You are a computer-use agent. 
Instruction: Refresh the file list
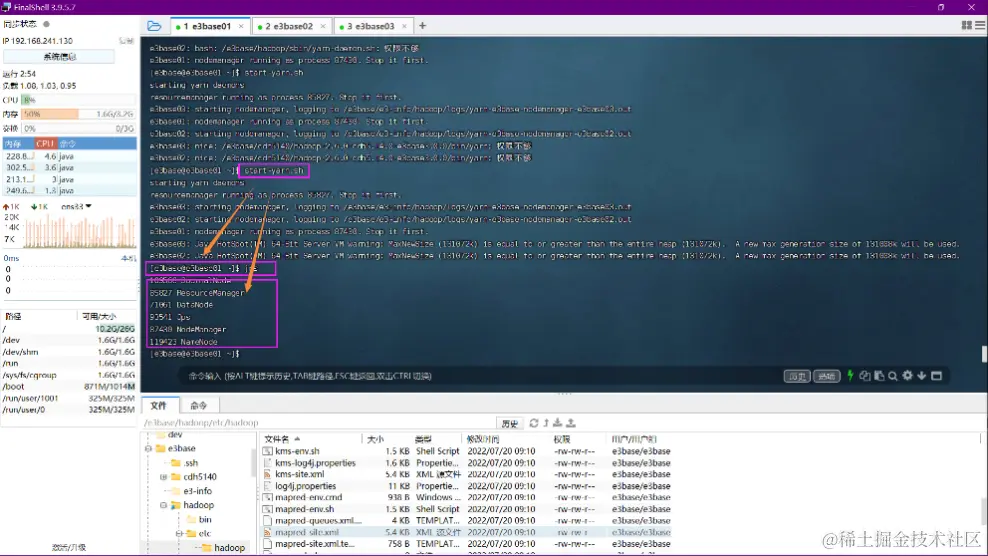534,423
